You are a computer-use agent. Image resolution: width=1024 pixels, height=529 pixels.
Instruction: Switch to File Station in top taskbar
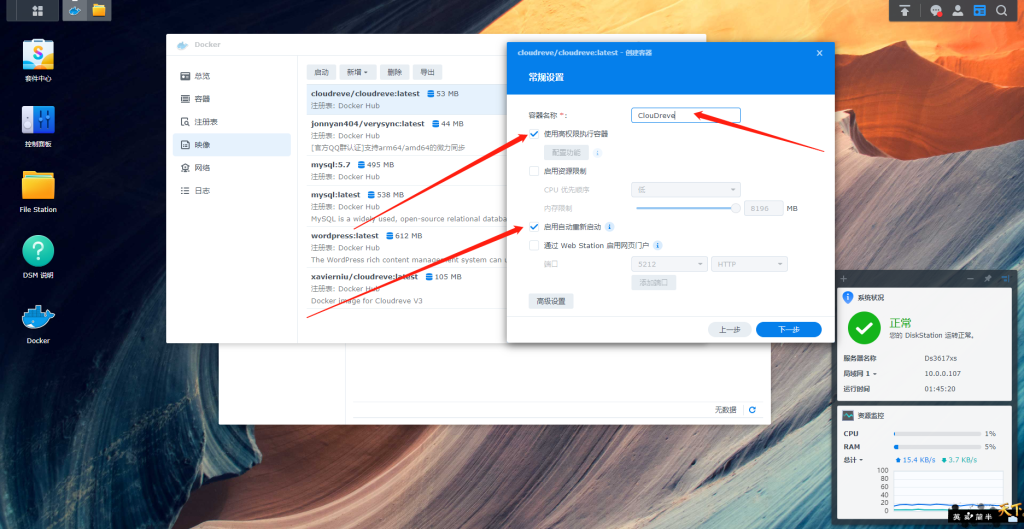(99, 10)
